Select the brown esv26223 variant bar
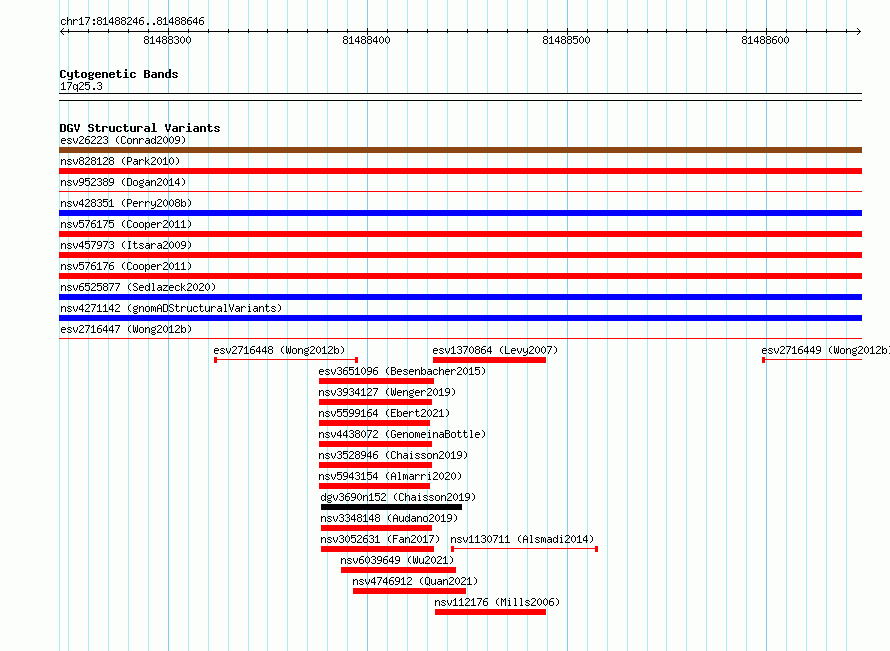890x651 pixels. click(x=460, y=150)
